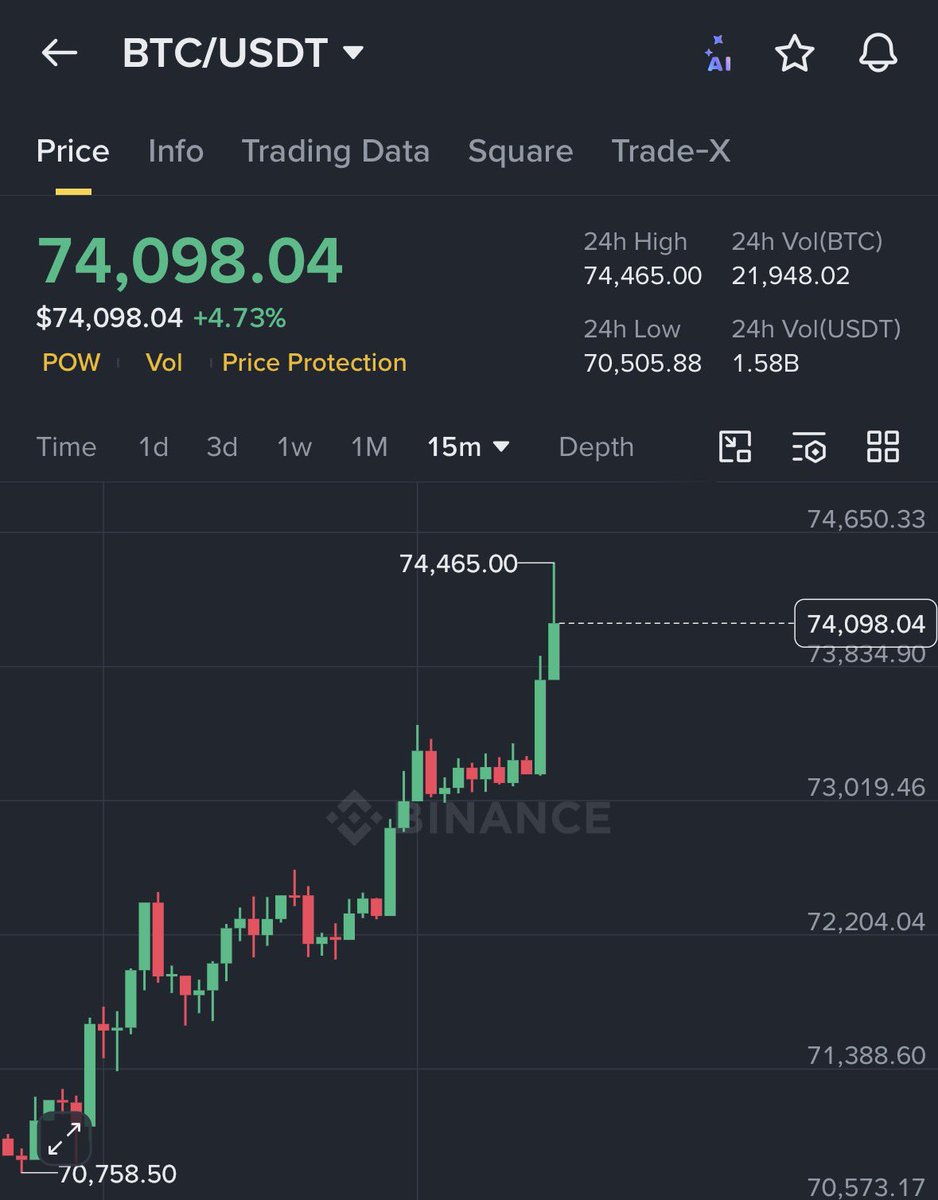Toggle the 1d timeframe

(153, 447)
